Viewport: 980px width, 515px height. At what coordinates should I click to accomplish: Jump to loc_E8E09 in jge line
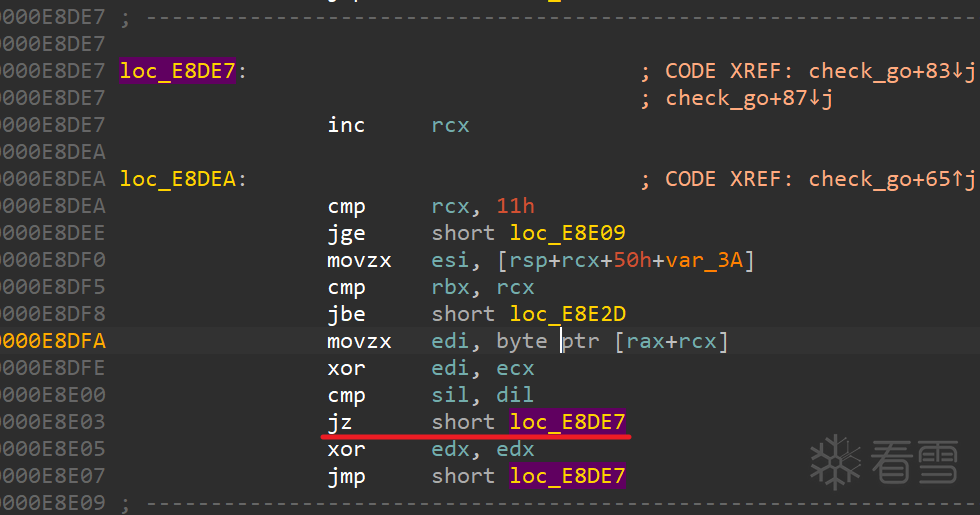pos(567,233)
